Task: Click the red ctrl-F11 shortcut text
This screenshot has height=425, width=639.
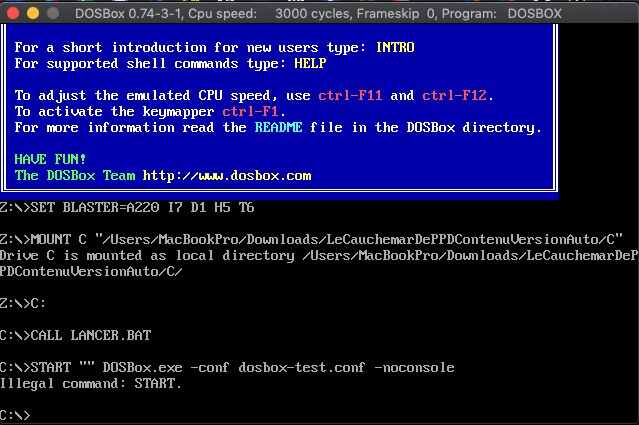Action: (x=350, y=96)
